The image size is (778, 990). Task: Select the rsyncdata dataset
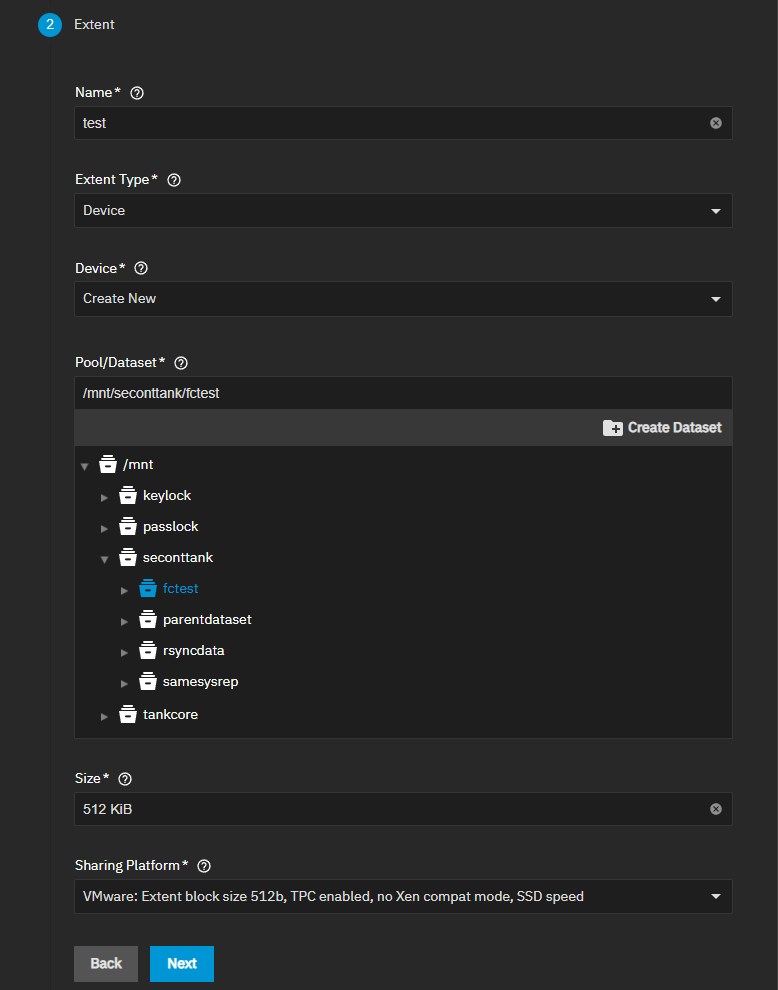pyautogui.click(x=193, y=651)
